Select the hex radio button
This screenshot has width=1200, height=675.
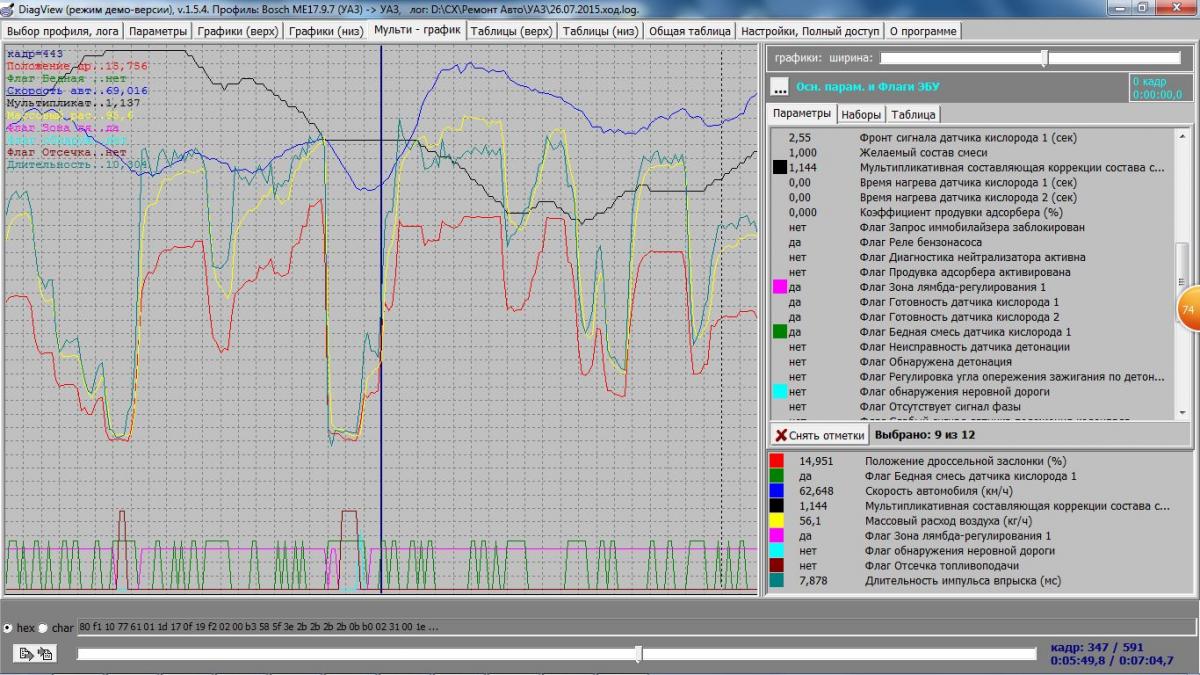pyautogui.click(x=8, y=628)
